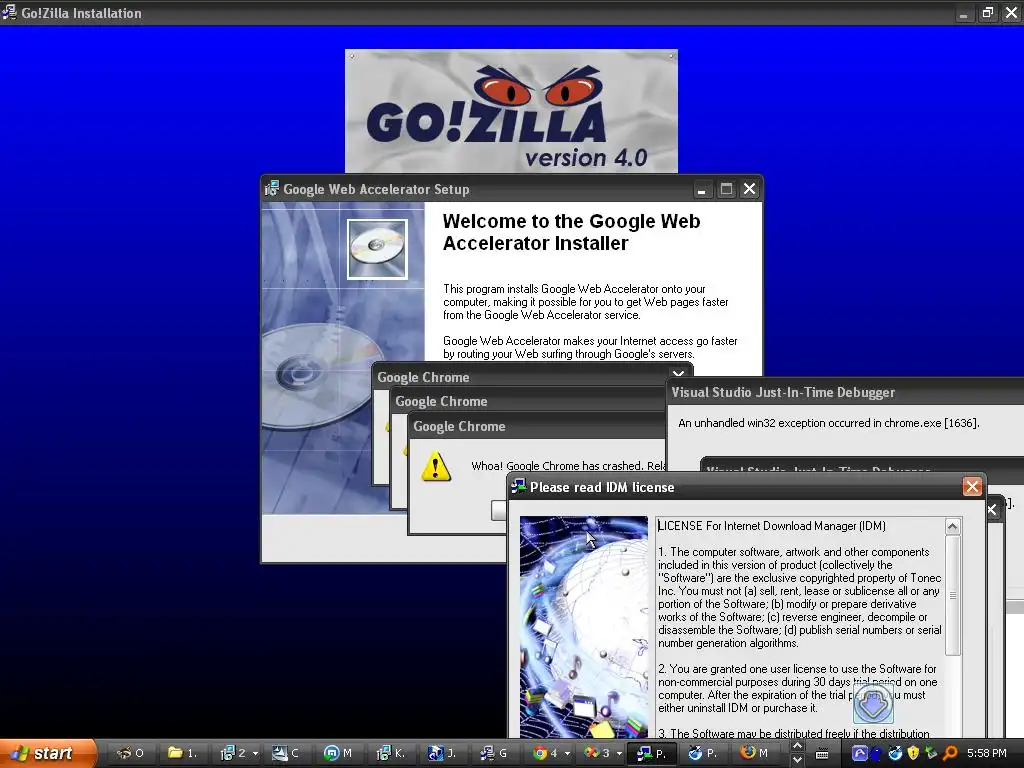Click the Go!Zilla Installation title bar icon
Screen dimensions: 1024x768
(x=9, y=12)
